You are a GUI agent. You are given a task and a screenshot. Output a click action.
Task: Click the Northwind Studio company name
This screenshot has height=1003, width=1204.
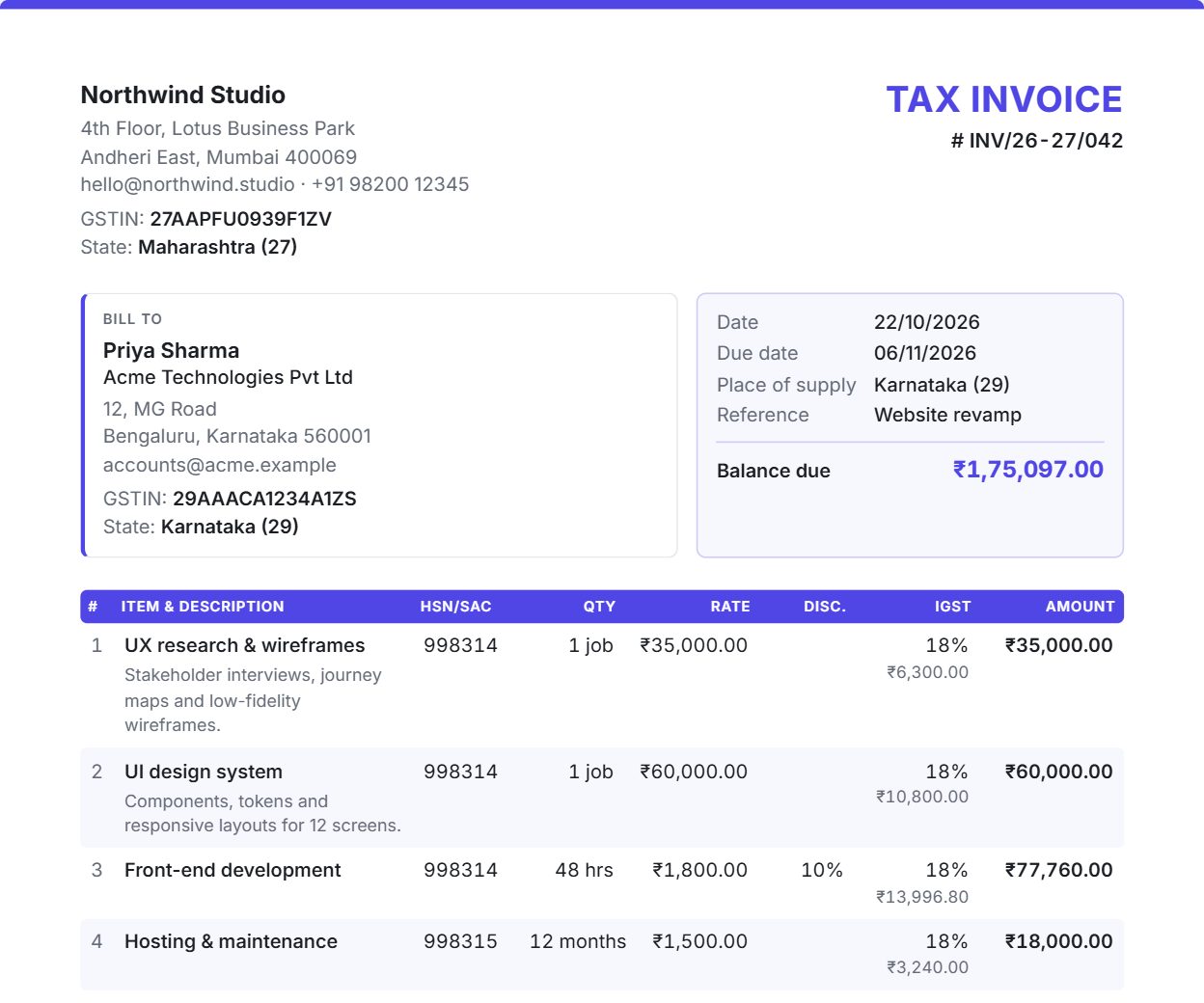point(183,95)
